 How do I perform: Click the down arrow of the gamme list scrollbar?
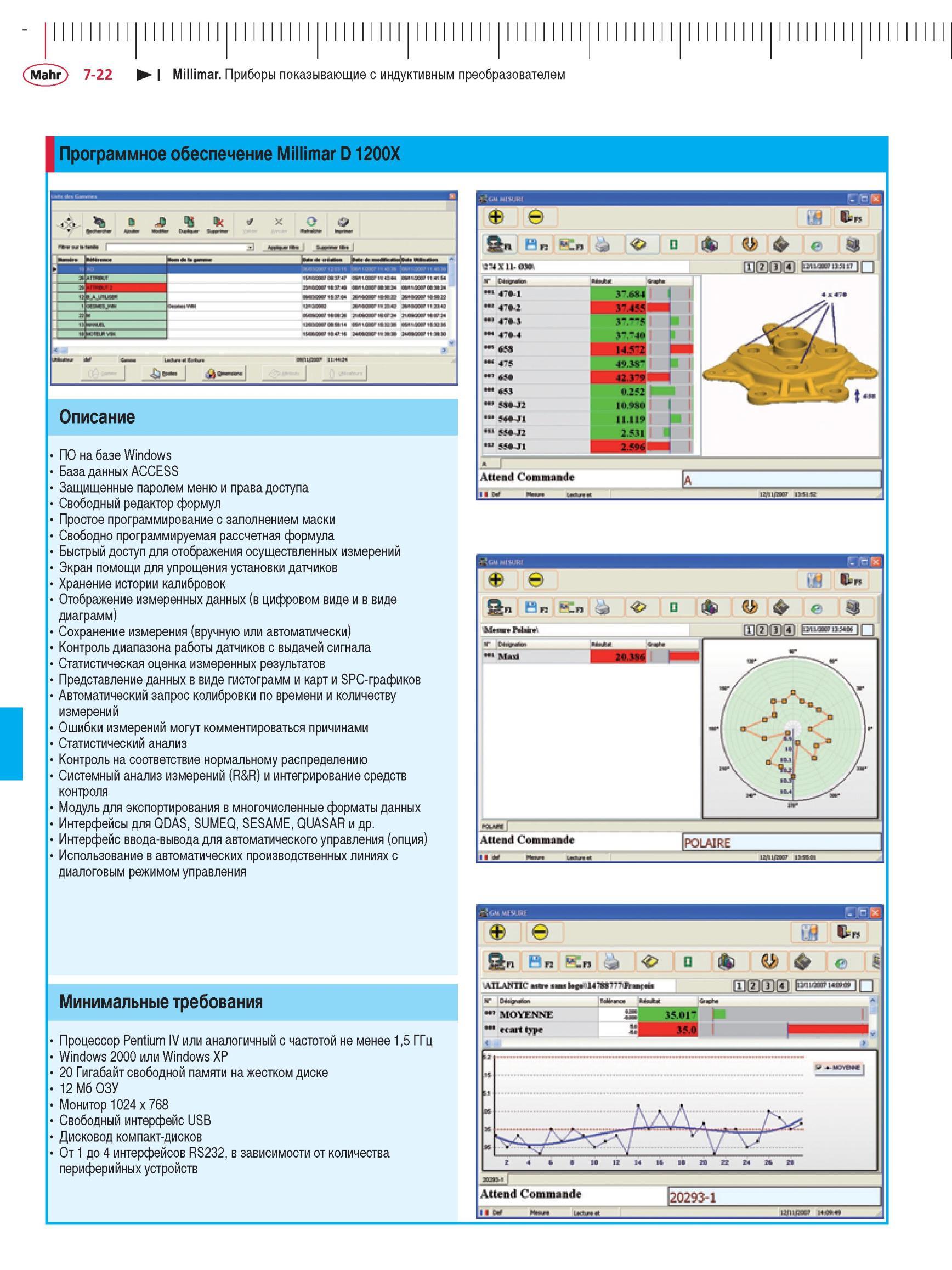click(x=451, y=343)
